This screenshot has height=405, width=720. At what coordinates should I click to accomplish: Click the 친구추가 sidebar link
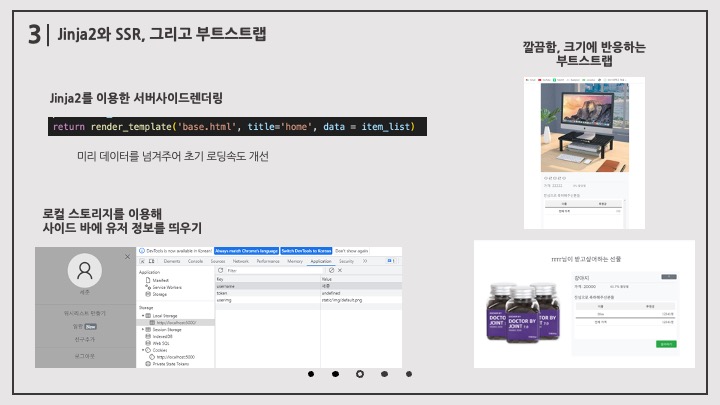(x=84, y=339)
